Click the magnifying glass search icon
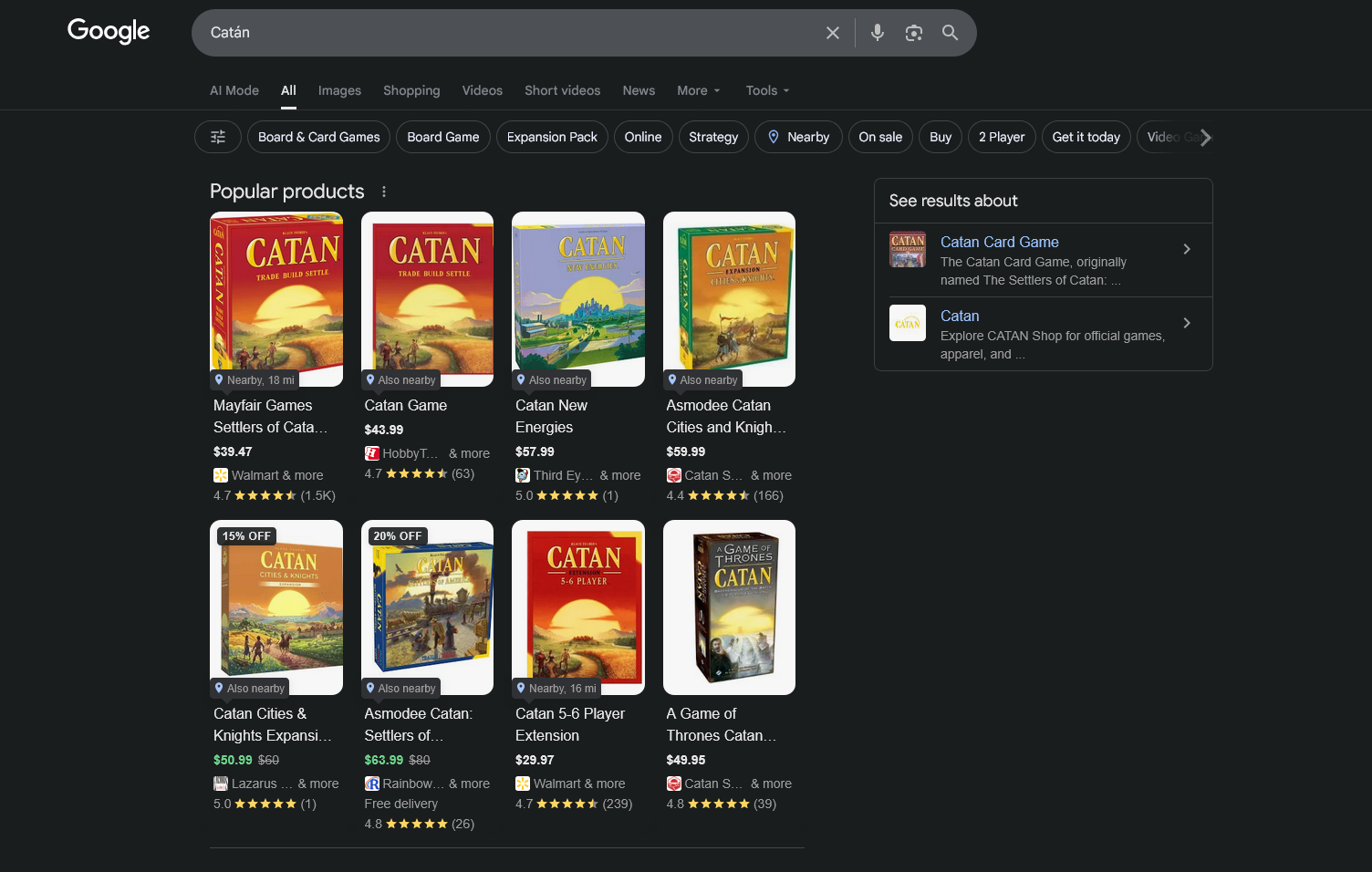 coord(950,33)
